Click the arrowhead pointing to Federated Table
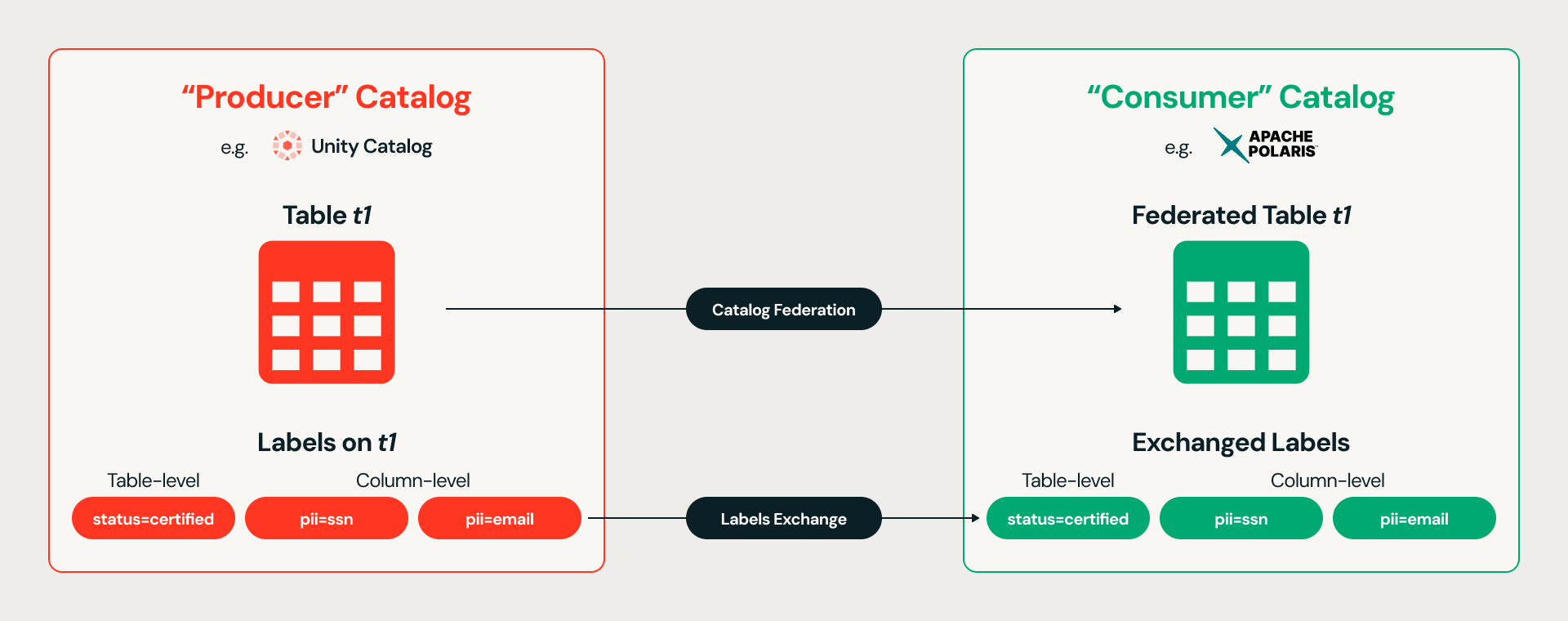Viewport: 1568px width, 621px height. [1118, 309]
